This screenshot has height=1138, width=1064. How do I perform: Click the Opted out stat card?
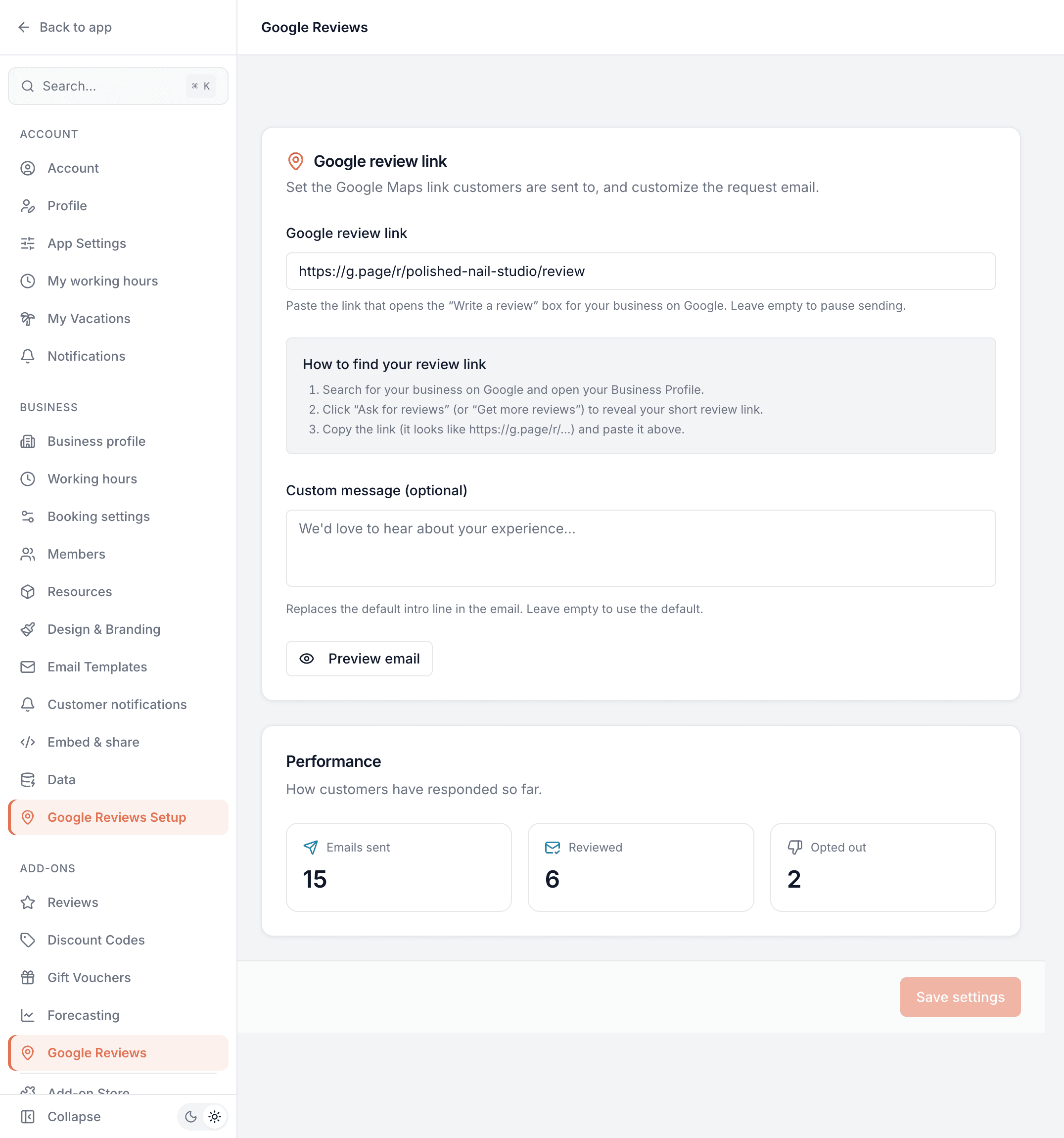(882, 867)
